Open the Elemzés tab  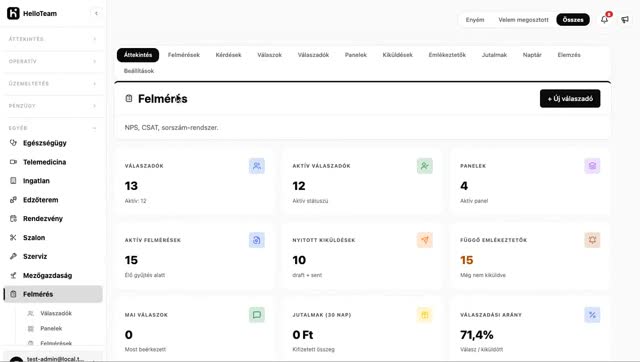pyautogui.click(x=569, y=55)
